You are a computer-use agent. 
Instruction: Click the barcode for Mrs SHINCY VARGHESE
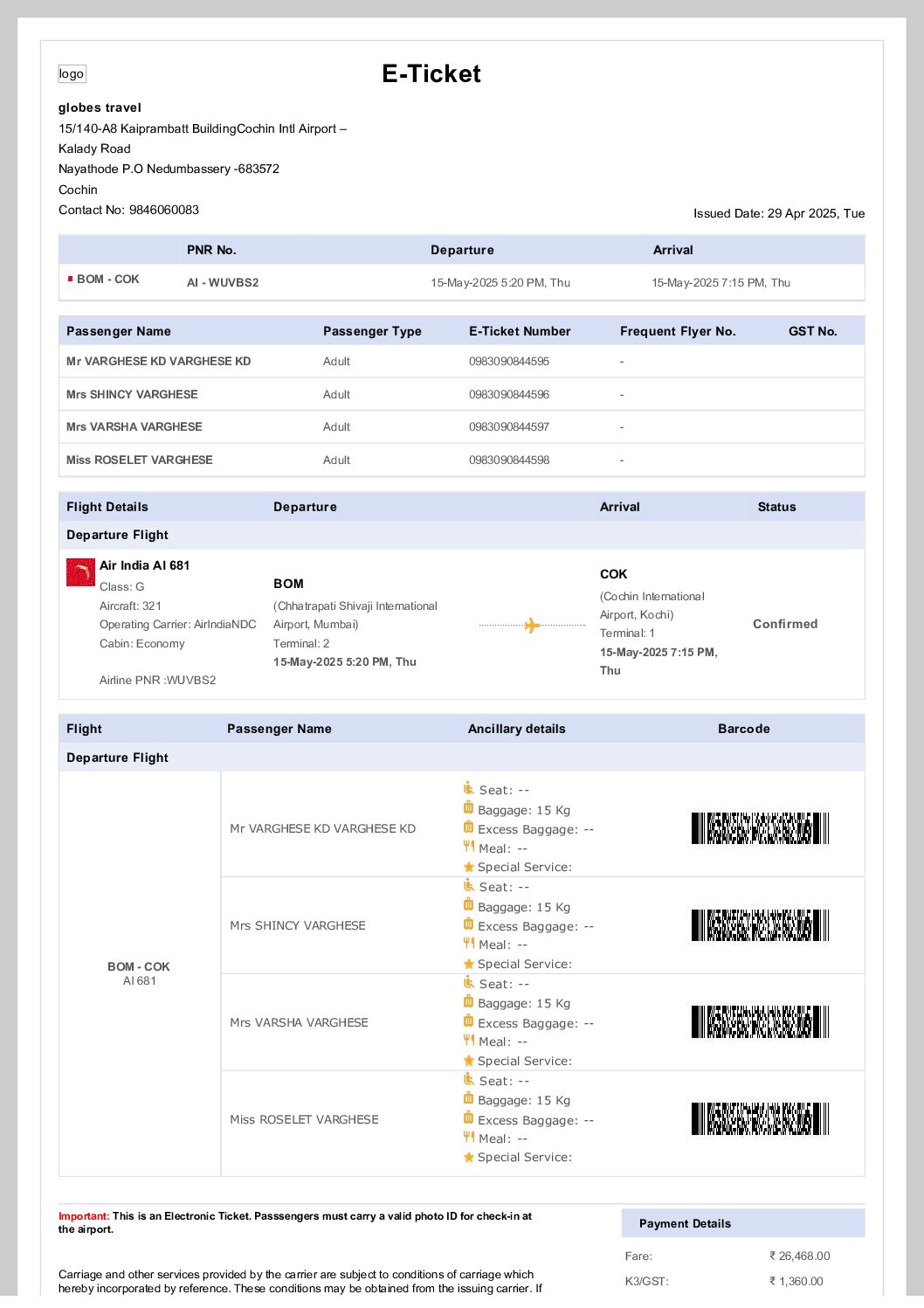coord(759,925)
